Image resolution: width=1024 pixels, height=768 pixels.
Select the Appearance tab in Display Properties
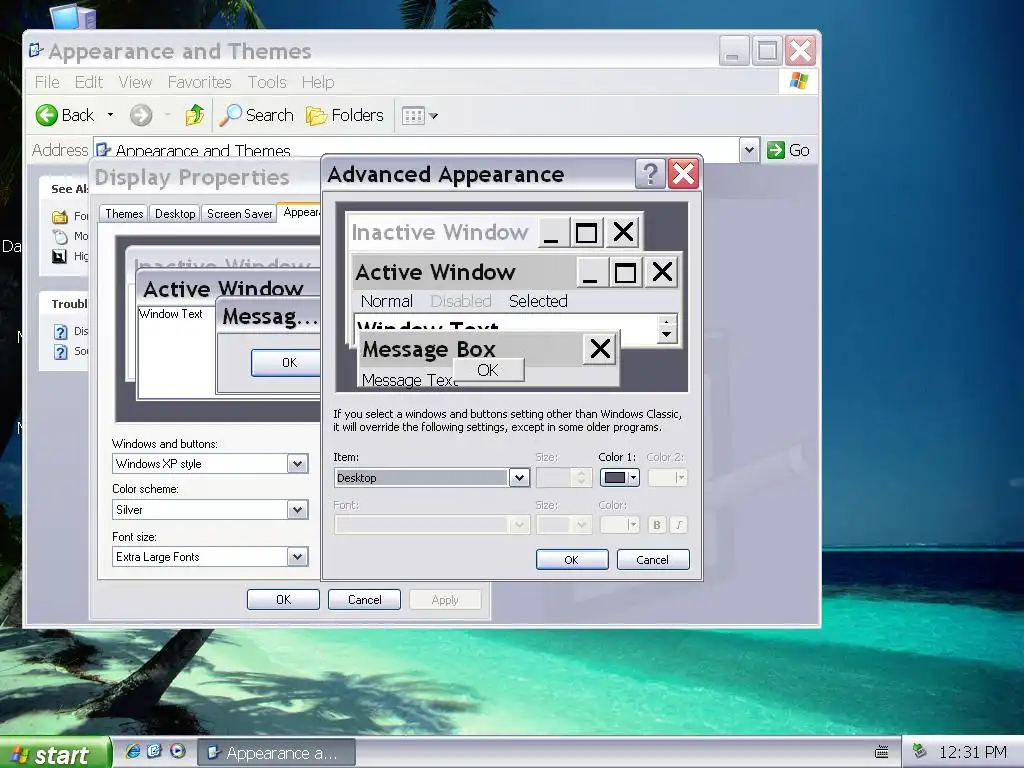pyautogui.click(x=300, y=212)
